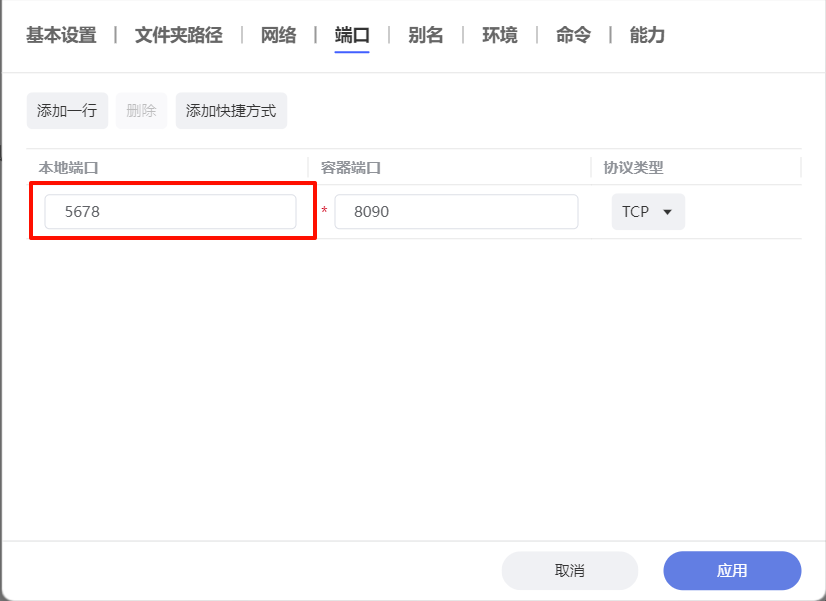Open the 基本设置 tab
The height and width of the screenshot is (601, 826).
[x=61, y=36]
